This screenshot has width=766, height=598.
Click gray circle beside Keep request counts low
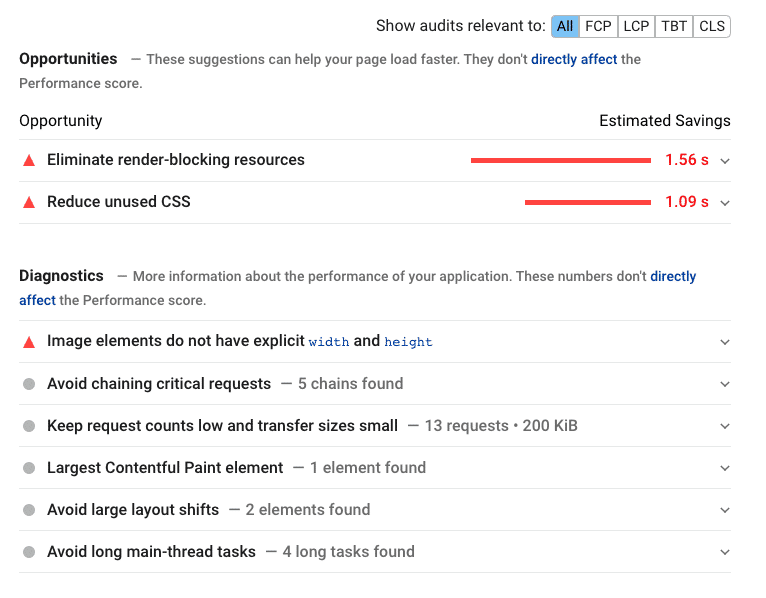[29, 426]
